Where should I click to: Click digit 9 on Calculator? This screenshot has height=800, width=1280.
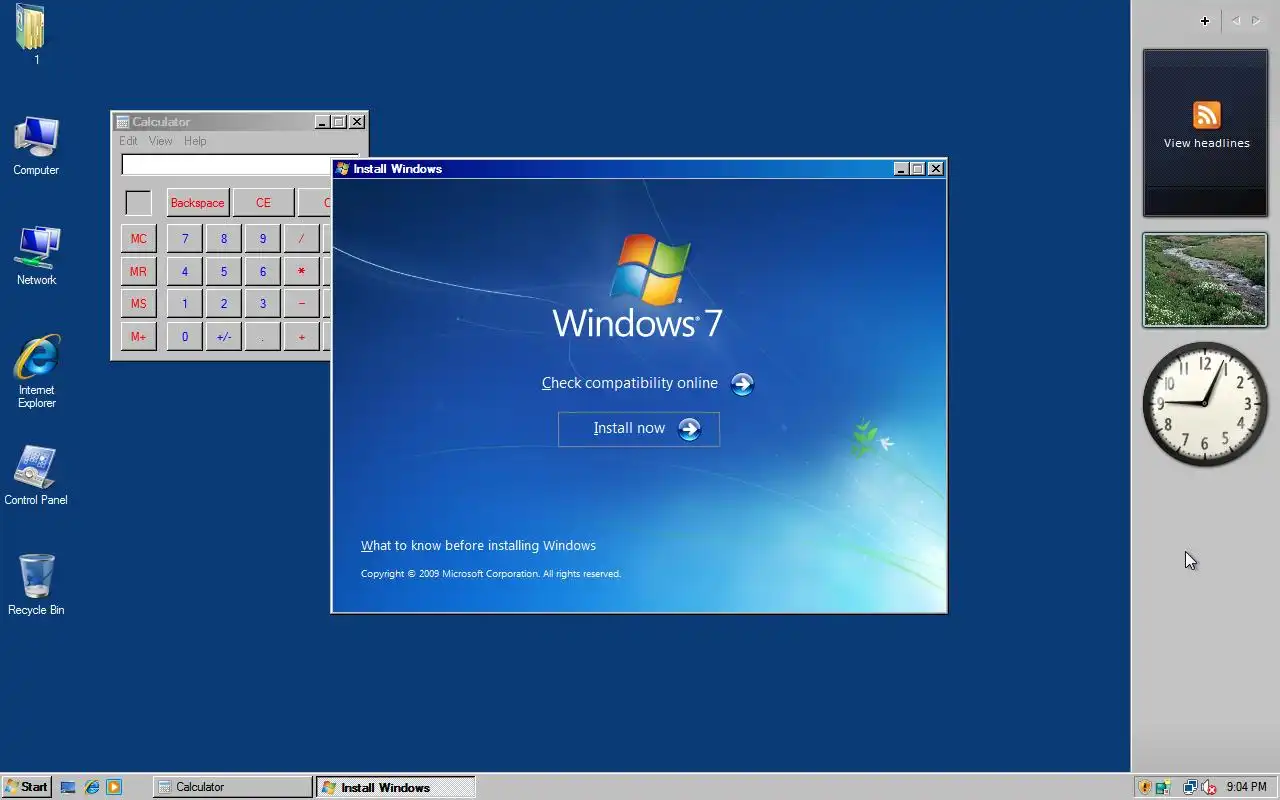263,239
